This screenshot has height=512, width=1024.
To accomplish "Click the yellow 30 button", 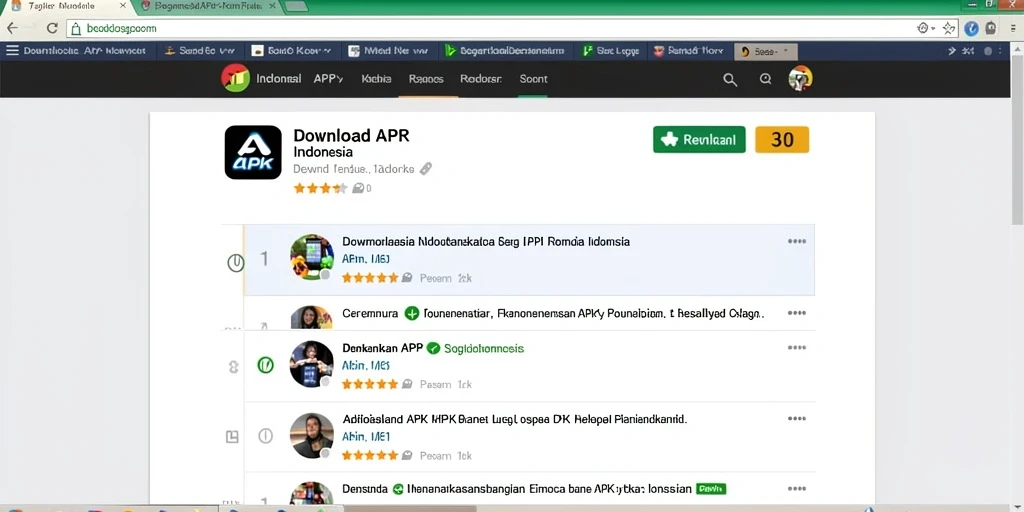I will point(782,139).
